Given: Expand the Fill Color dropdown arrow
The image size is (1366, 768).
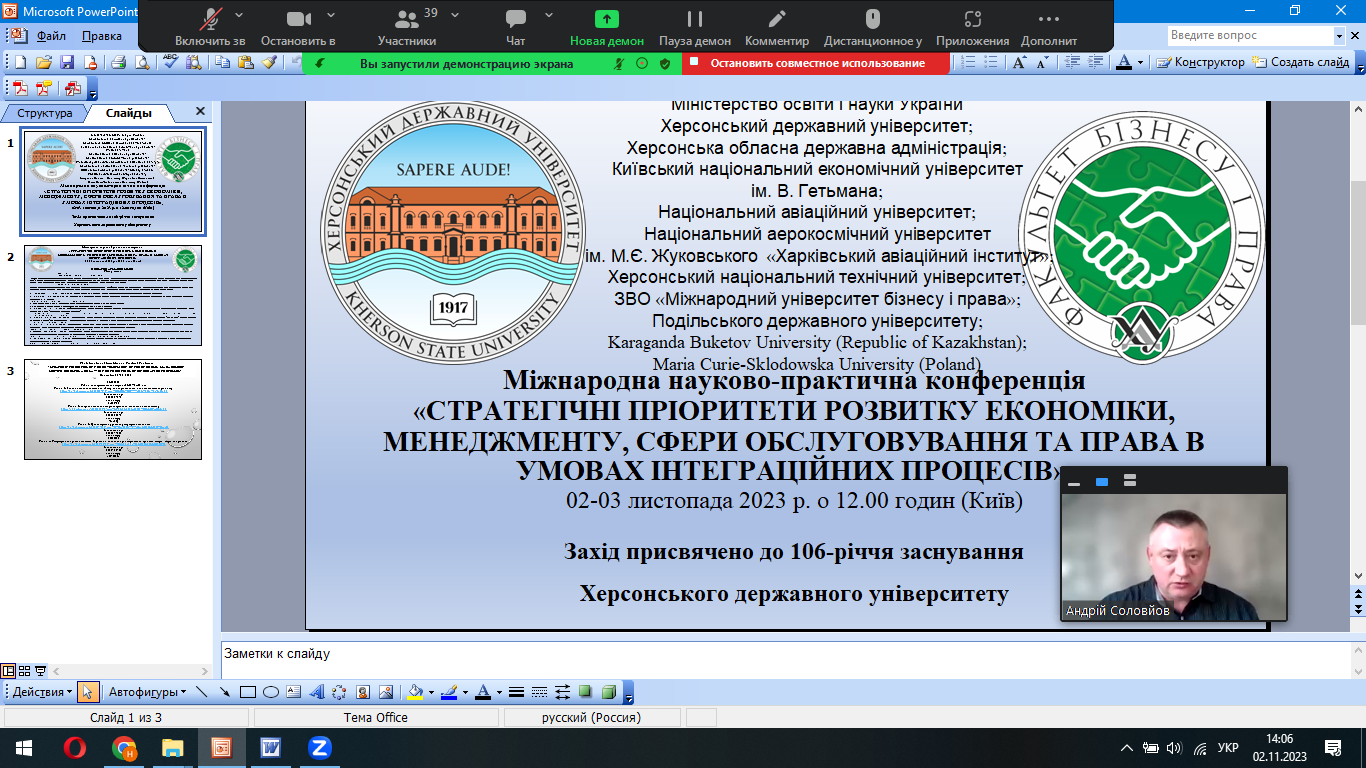Looking at the screenshot, I should point(431,692).
